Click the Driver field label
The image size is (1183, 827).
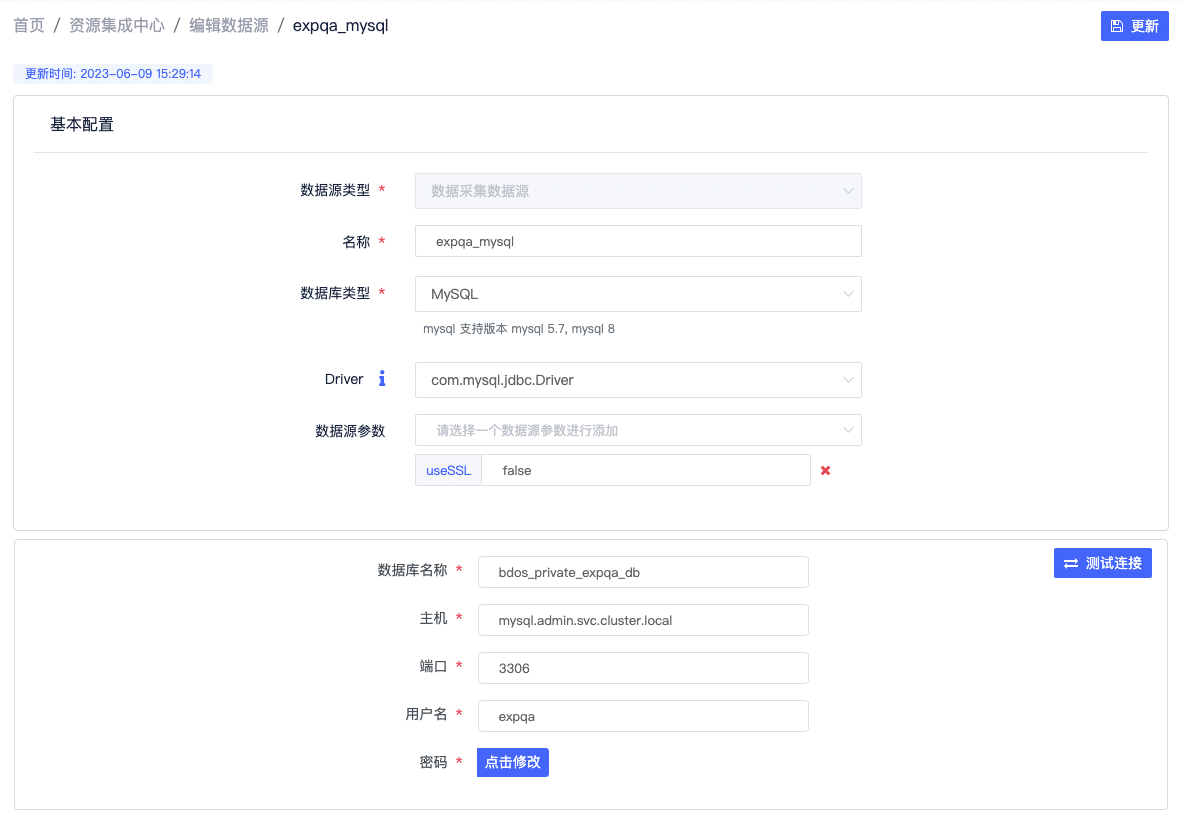click(344, 379)
